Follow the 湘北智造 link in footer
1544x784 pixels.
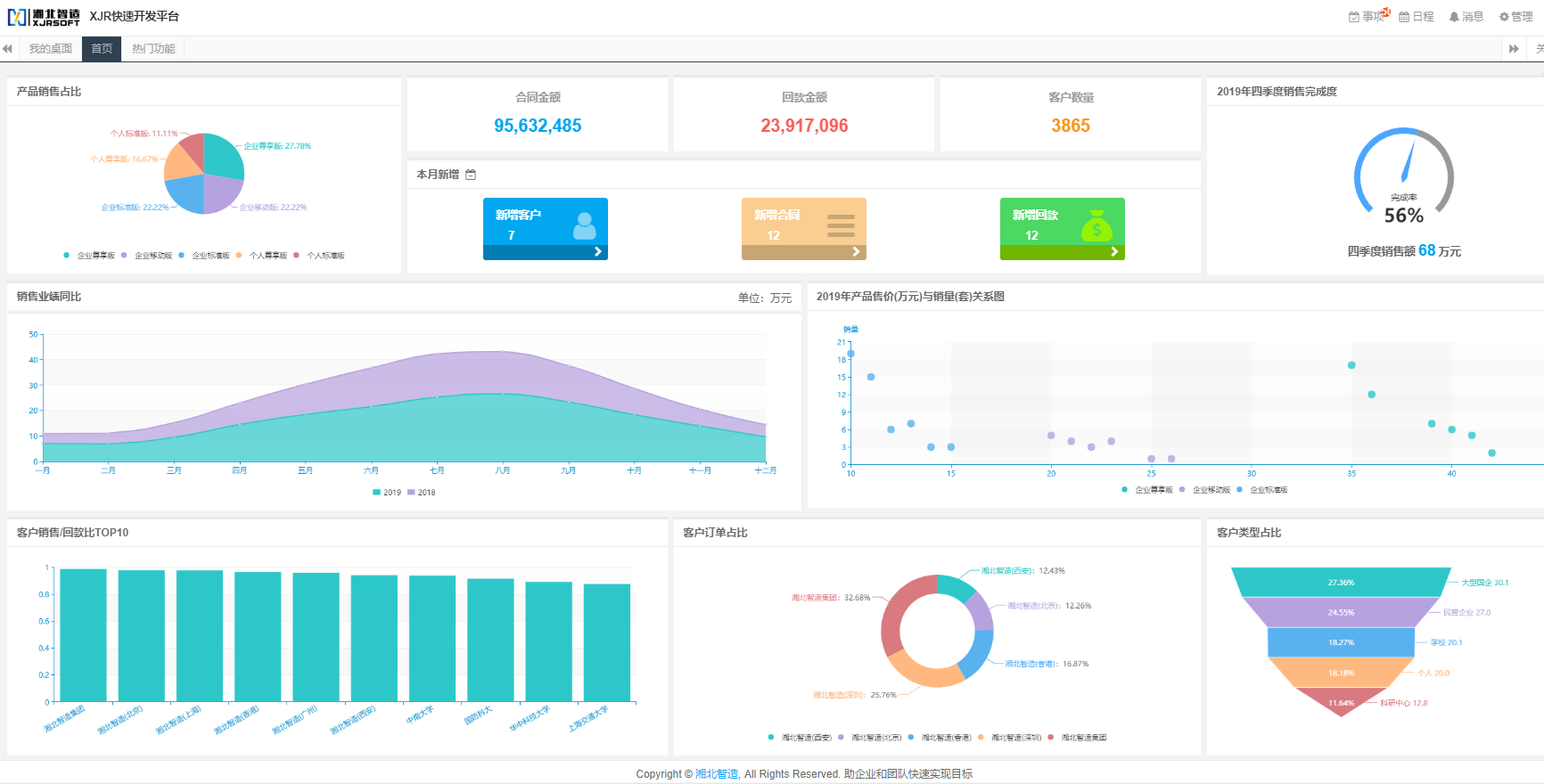pos(717,774)
